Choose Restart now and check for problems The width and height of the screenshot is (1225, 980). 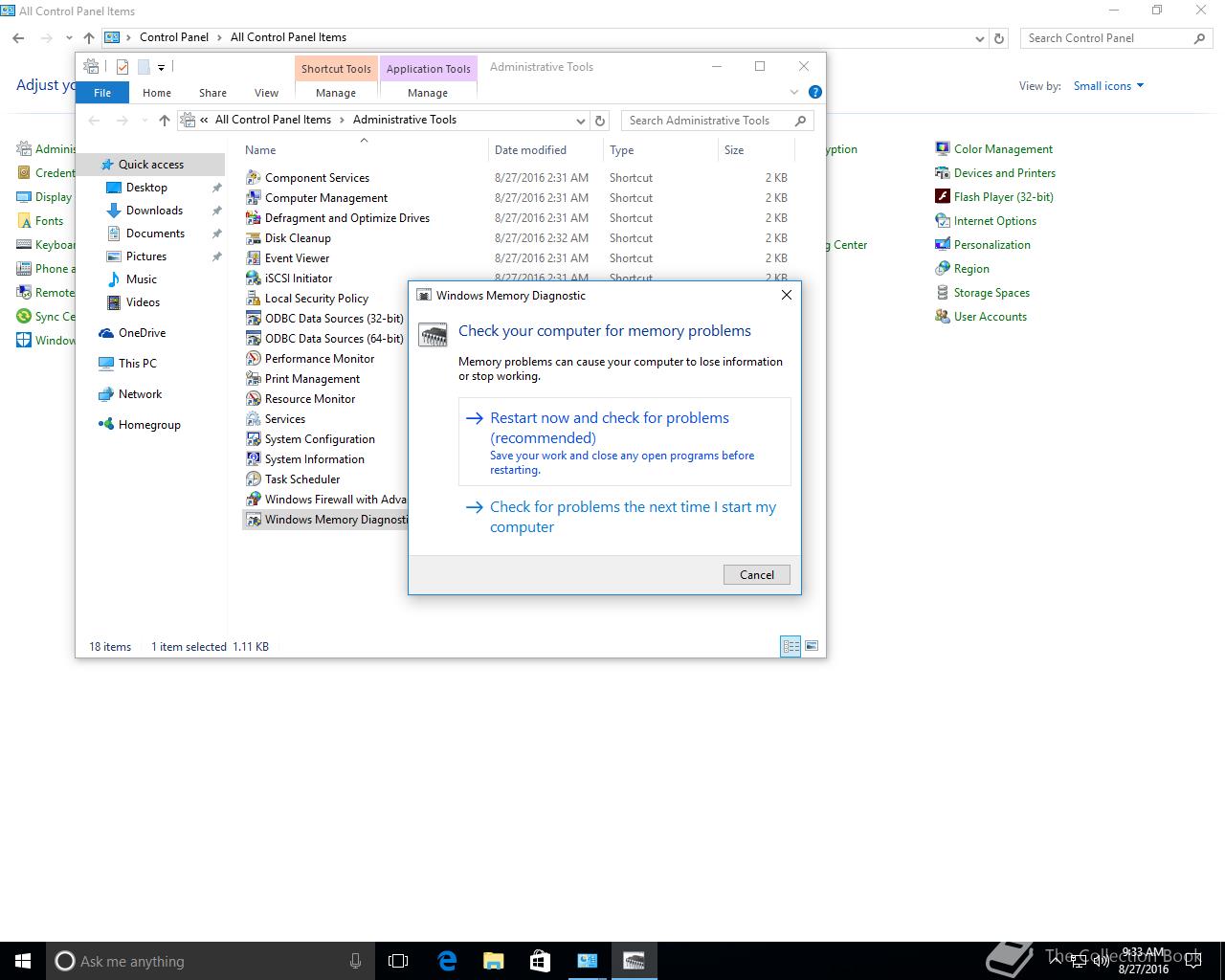(625, 442)
